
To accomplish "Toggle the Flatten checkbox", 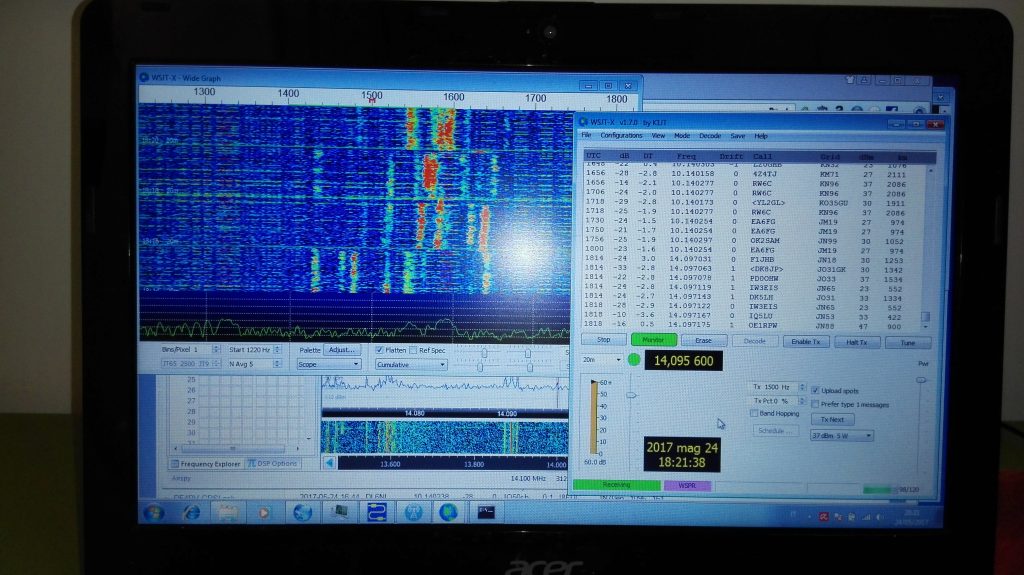I will pyautogui.click(x=379, y=350).
